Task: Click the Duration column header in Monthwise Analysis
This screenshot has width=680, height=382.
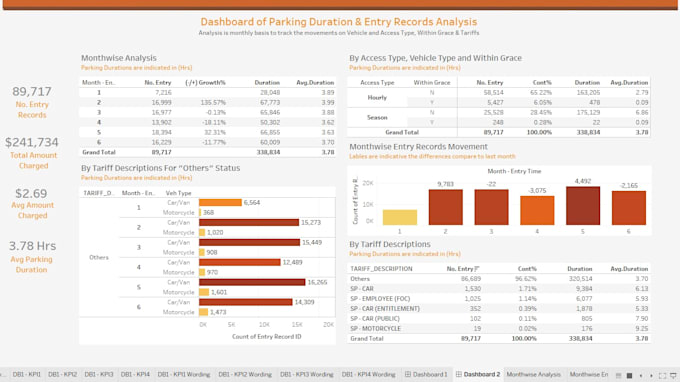Action: [267, 82]
